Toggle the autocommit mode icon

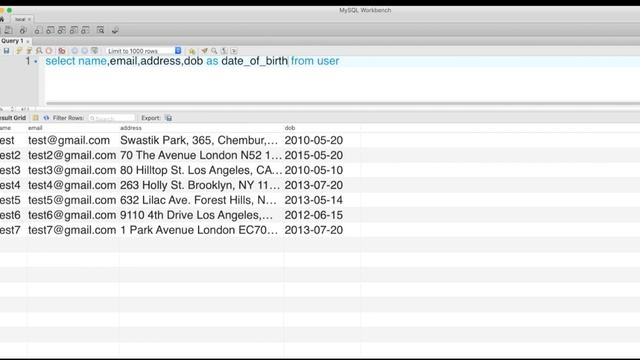coord(94,51)
